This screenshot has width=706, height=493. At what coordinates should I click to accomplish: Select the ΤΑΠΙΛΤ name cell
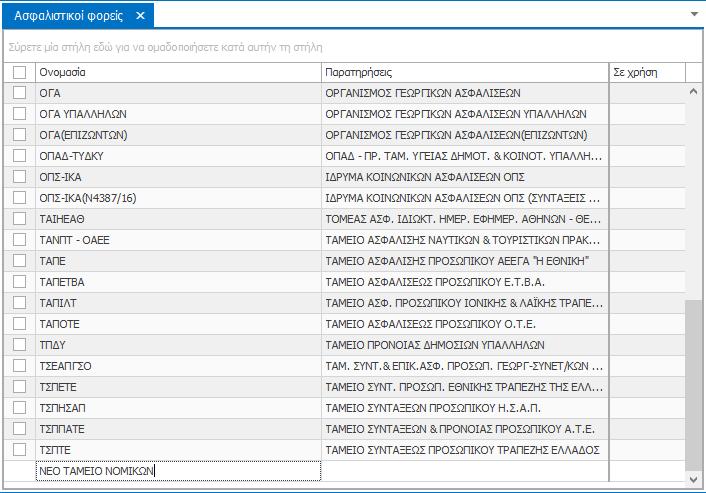(x=178, y=303)
